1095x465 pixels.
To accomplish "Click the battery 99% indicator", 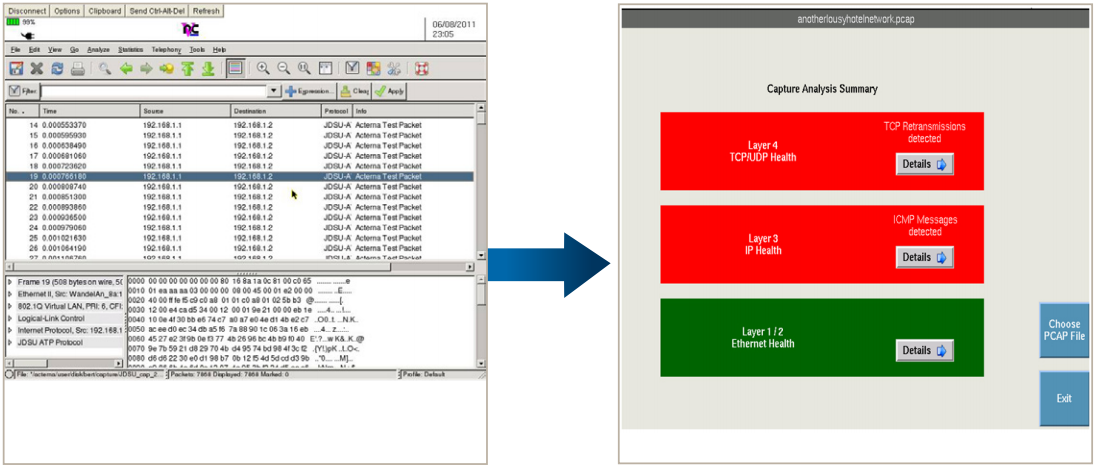I will (x=20, y=23).
